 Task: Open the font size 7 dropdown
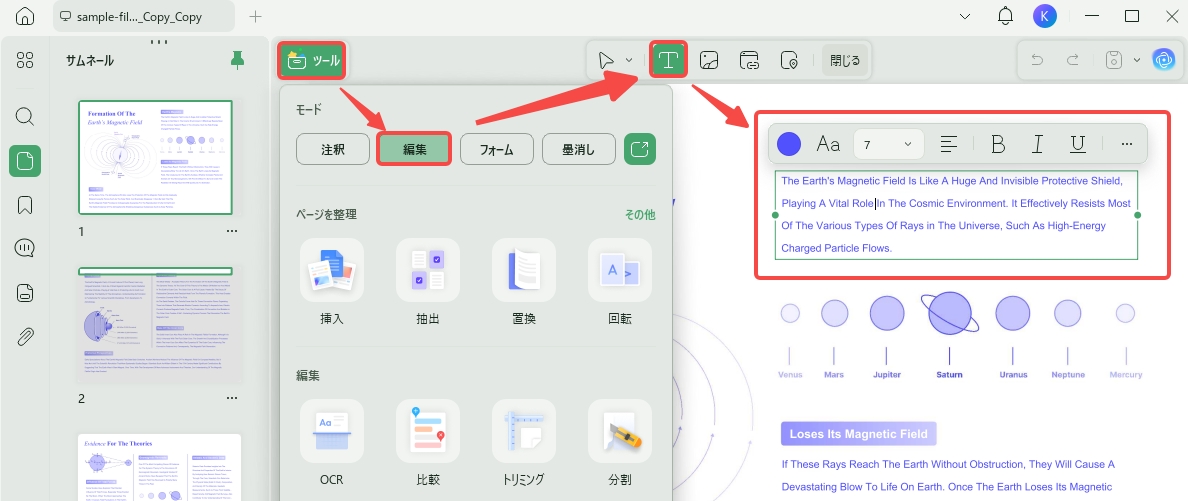pyautogui.click(x=888, y=143)
